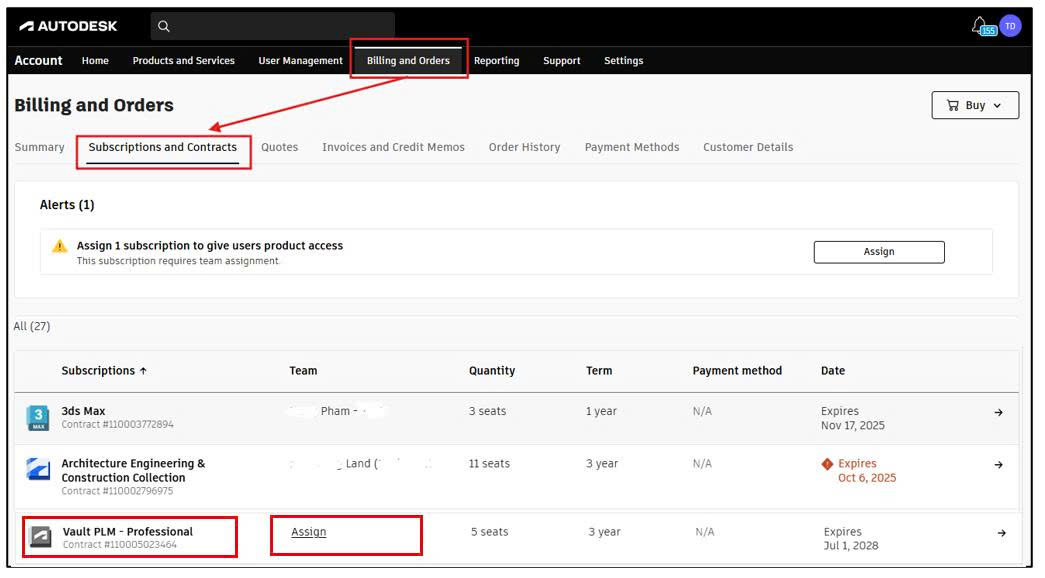
Task: Click Architecture Engineering & Construction Collection name
Action: click(x=133, y=471)
